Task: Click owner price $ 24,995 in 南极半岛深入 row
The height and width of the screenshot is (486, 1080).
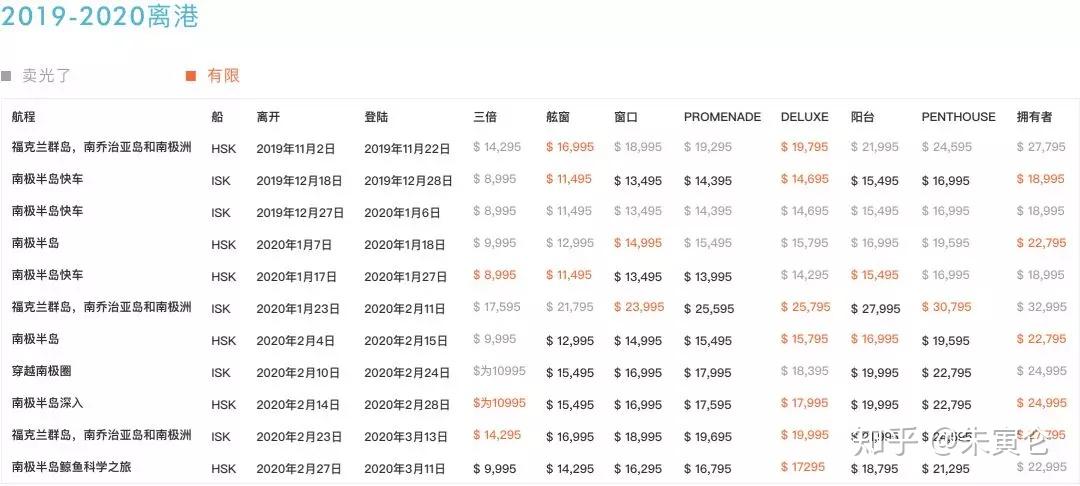Action: coord(1041,403)
